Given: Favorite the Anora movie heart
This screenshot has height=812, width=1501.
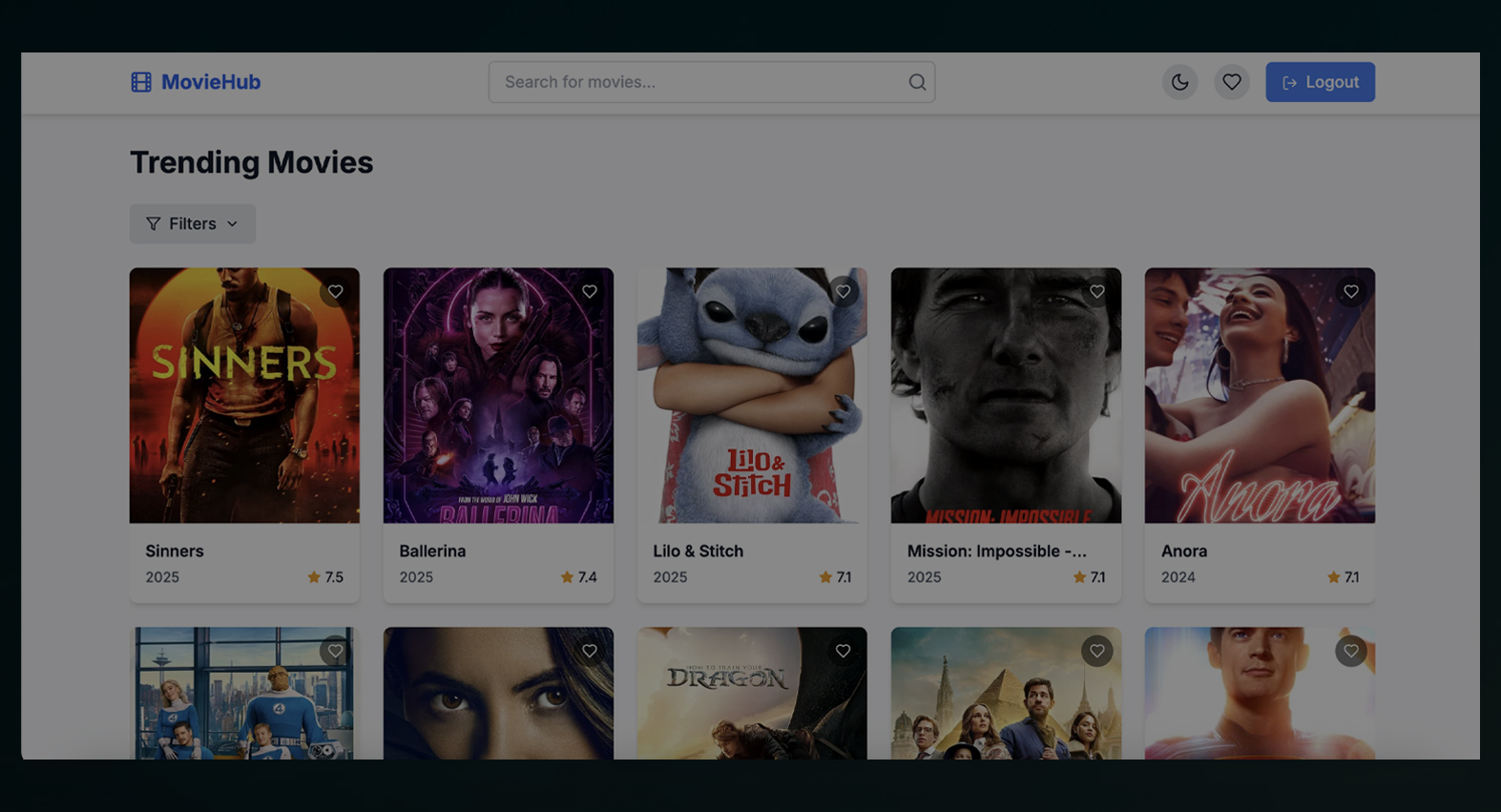Looking at the screenshot, I should point(1350,292).
